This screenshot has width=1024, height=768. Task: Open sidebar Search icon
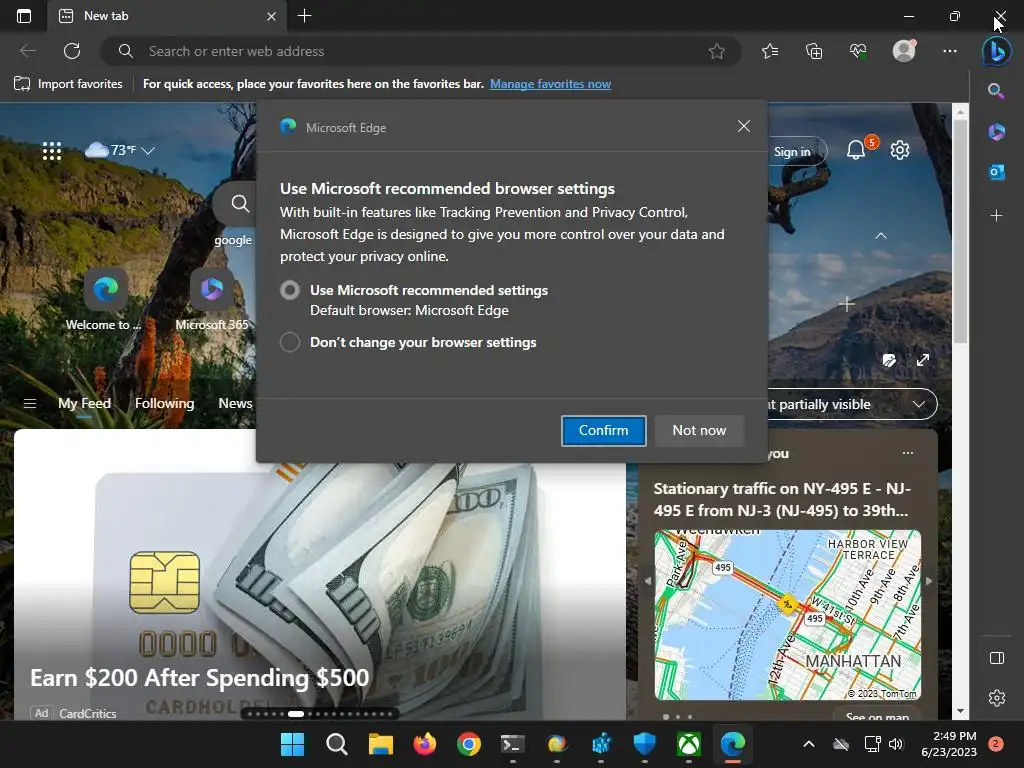click(996, 91)
